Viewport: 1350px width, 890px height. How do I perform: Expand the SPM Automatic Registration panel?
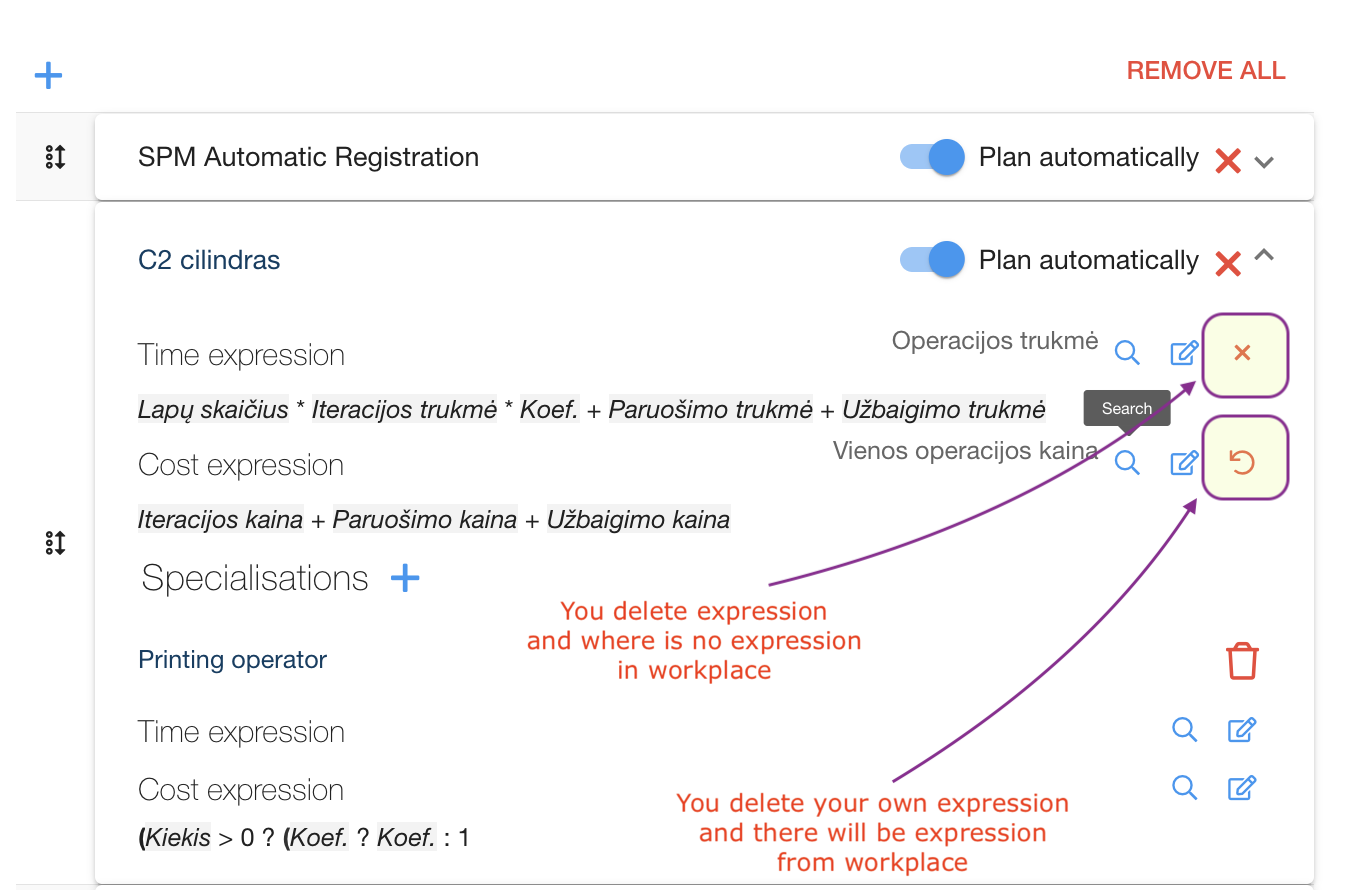1264,161
